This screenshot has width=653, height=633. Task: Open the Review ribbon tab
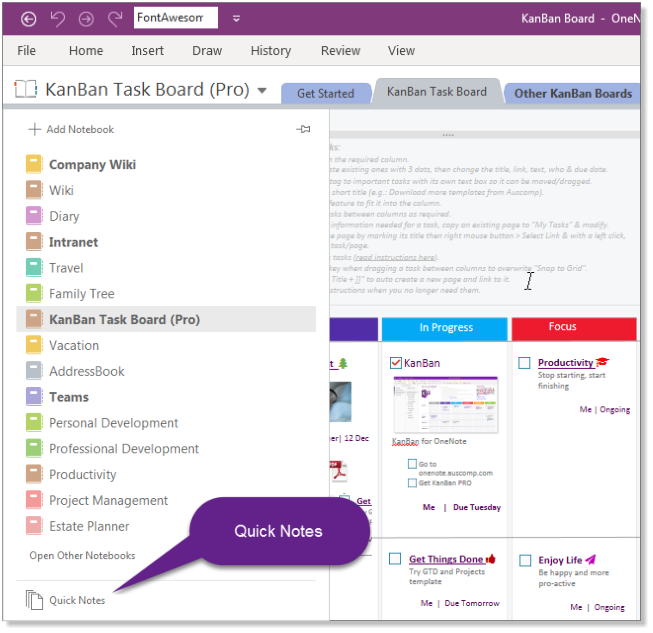(x=340, y=50)
